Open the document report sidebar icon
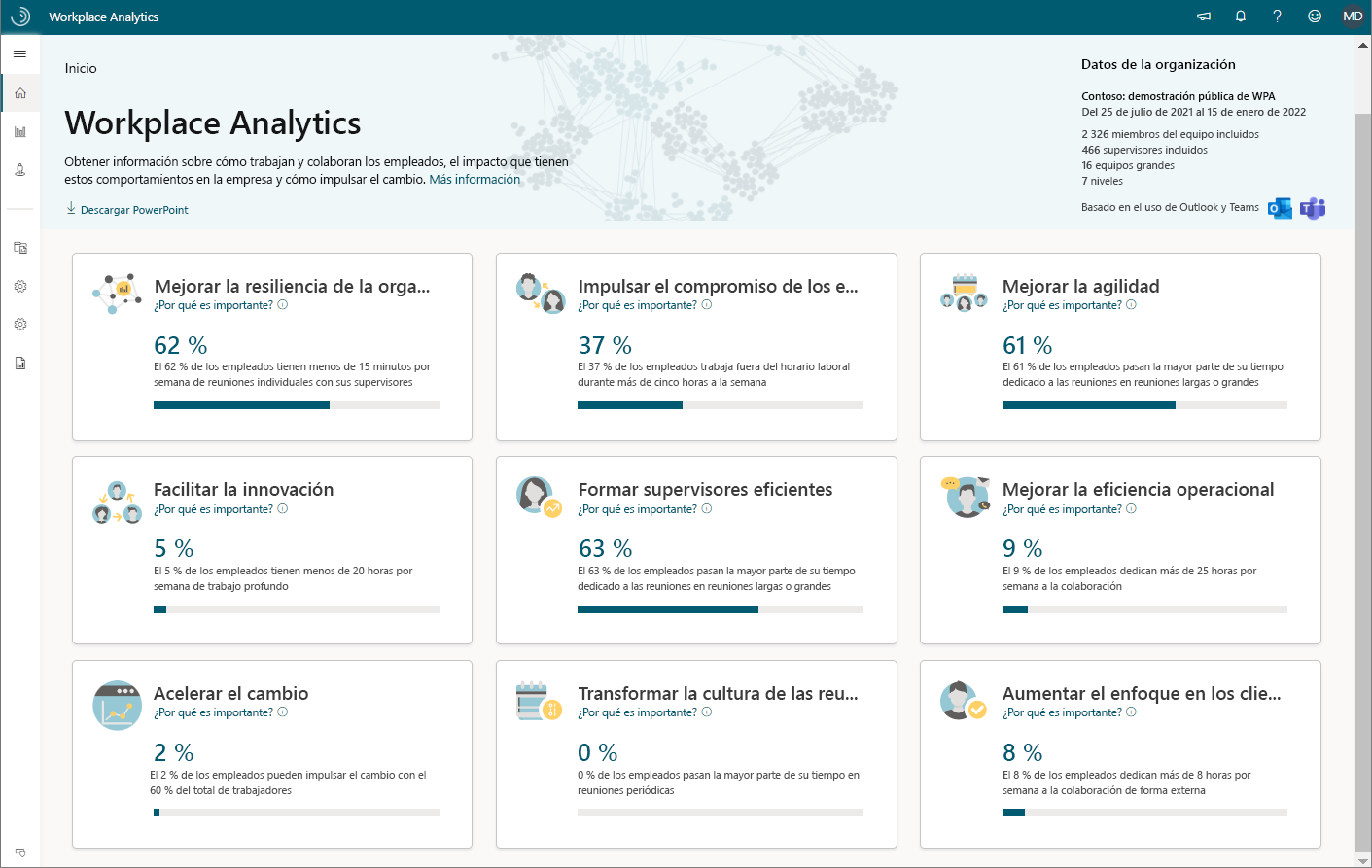 pyautogui.click(x=20, y=363)
